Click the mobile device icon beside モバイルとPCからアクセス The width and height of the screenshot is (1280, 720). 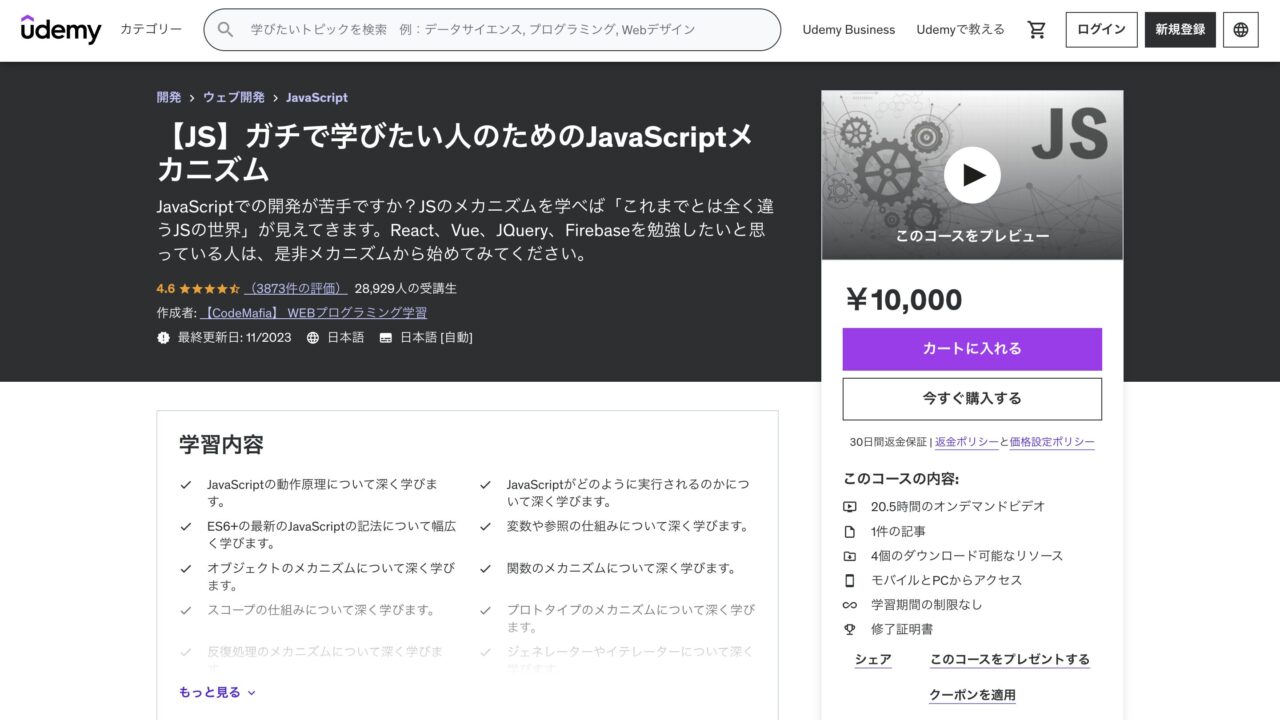coord(849,580)
